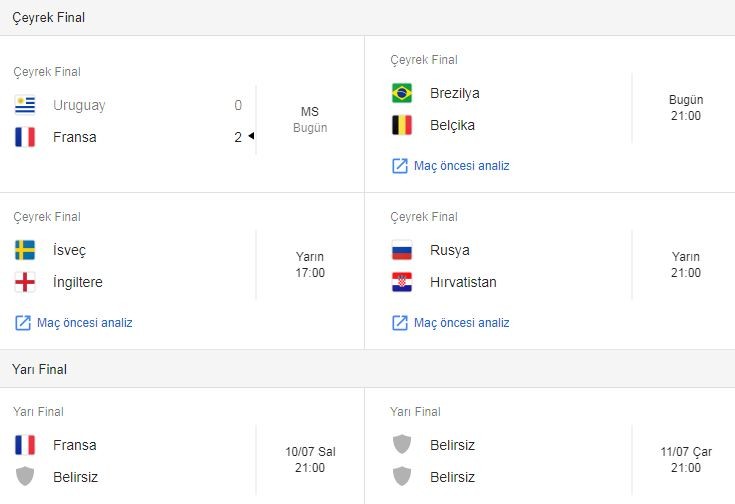Click the external link icon under Brezilya–Belçika
The image size is (735, 504).
[x=400, y=166]
